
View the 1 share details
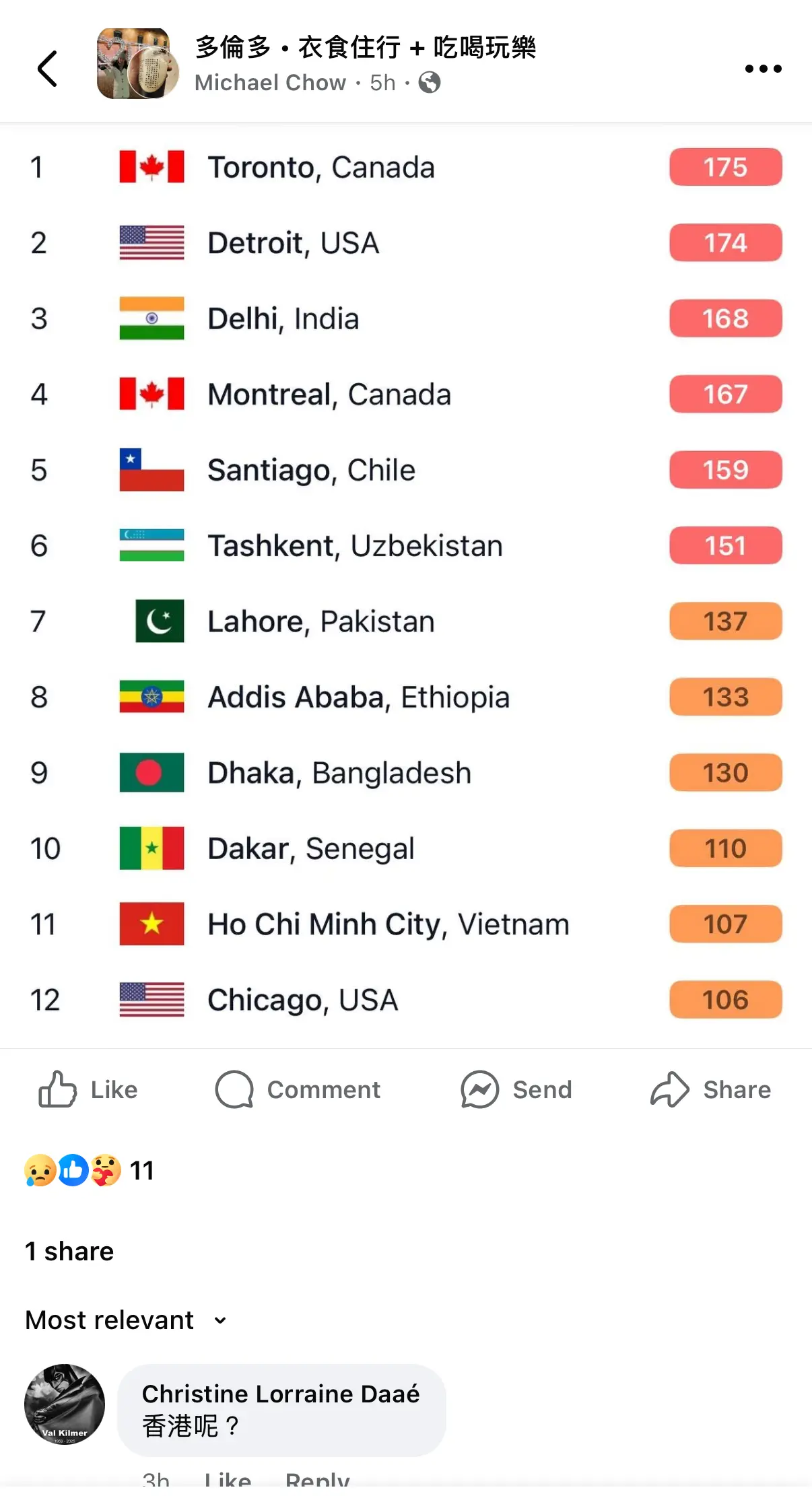(x=69, y=1252)
